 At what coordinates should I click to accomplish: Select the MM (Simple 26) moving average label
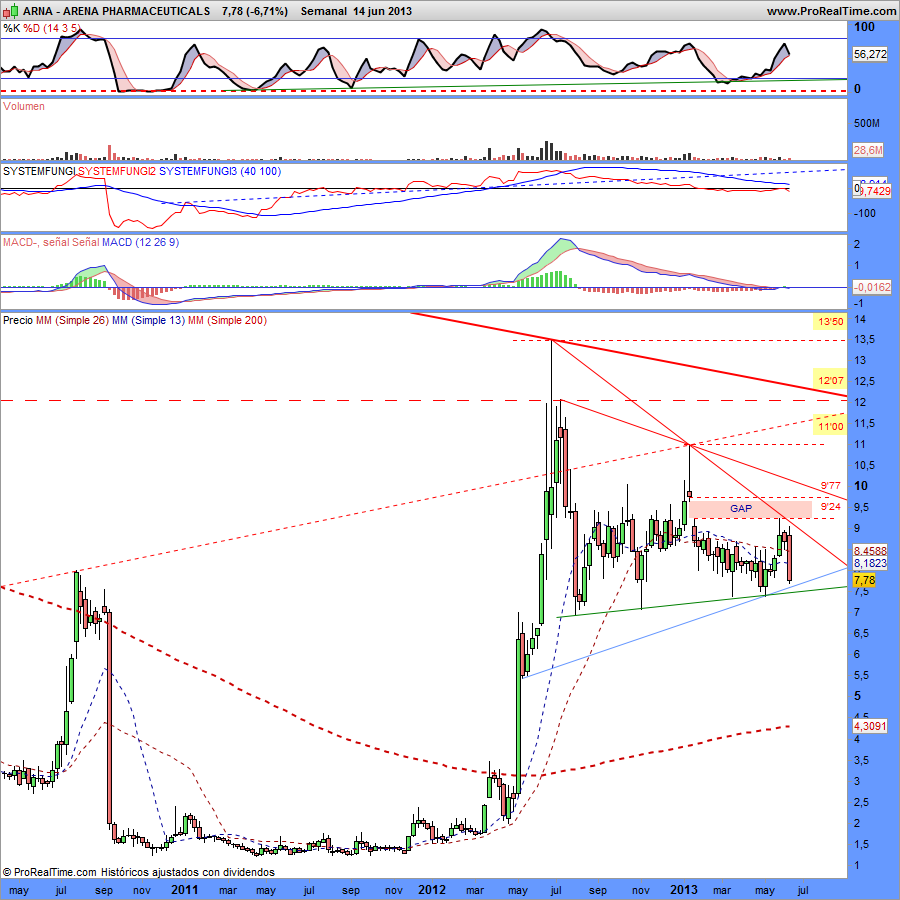72,320
